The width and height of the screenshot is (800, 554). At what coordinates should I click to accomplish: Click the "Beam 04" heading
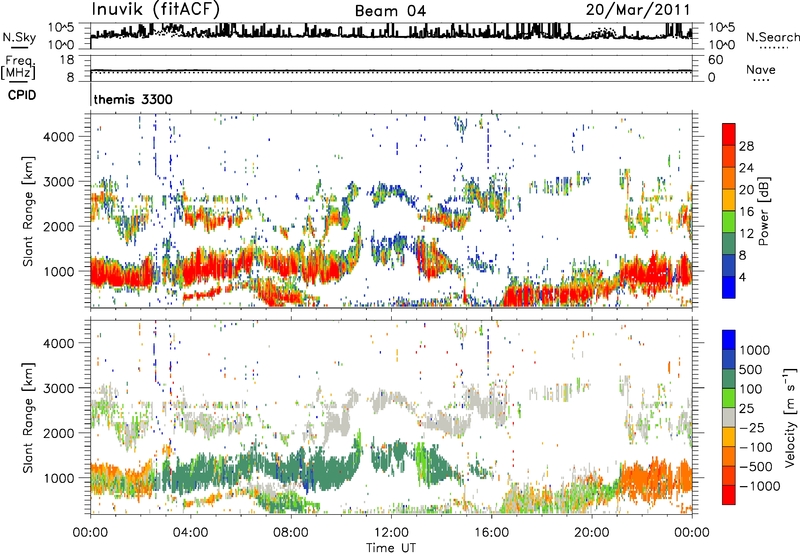[x=390, y=11]
